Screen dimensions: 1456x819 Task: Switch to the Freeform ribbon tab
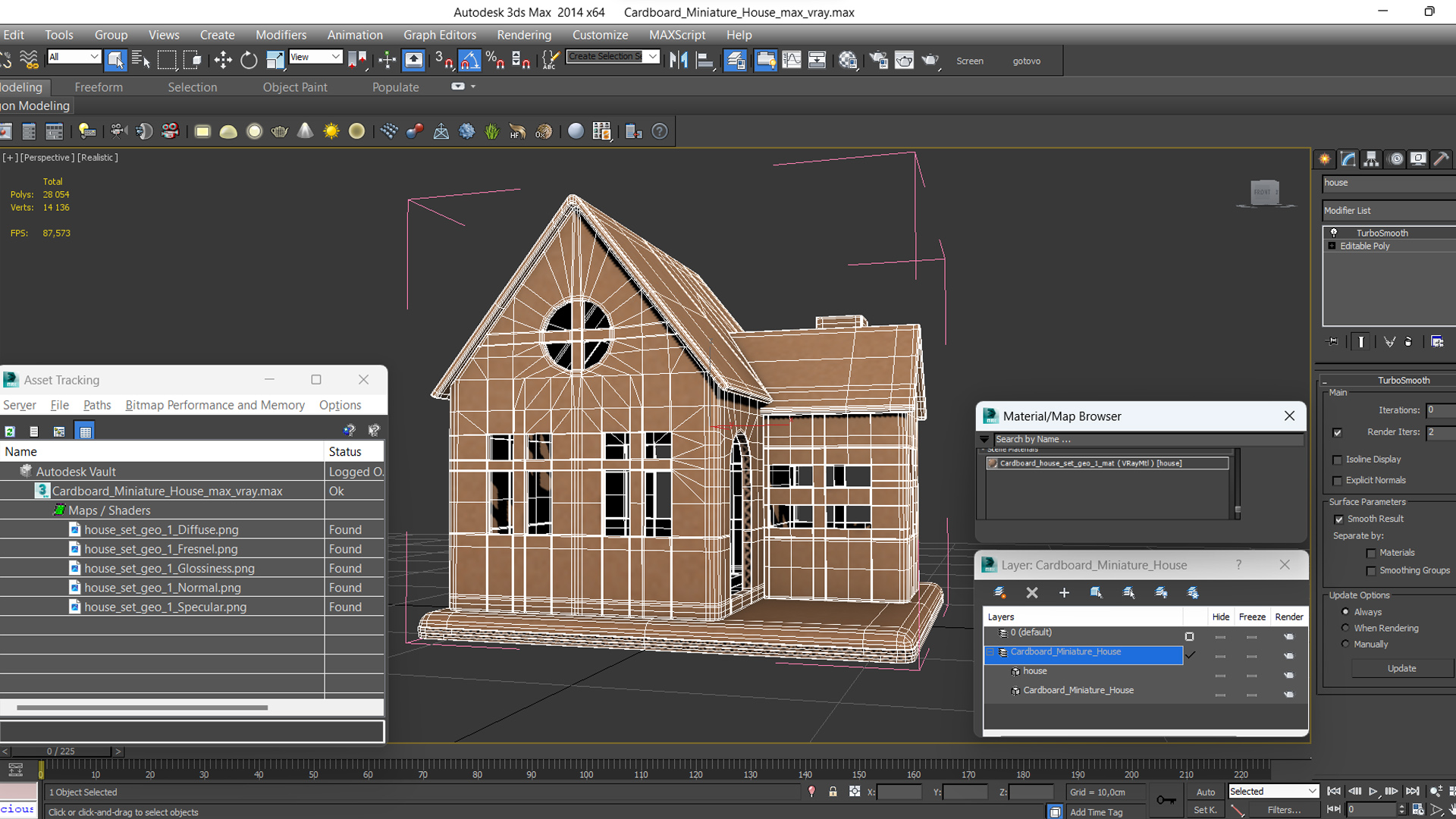point(99,87)
